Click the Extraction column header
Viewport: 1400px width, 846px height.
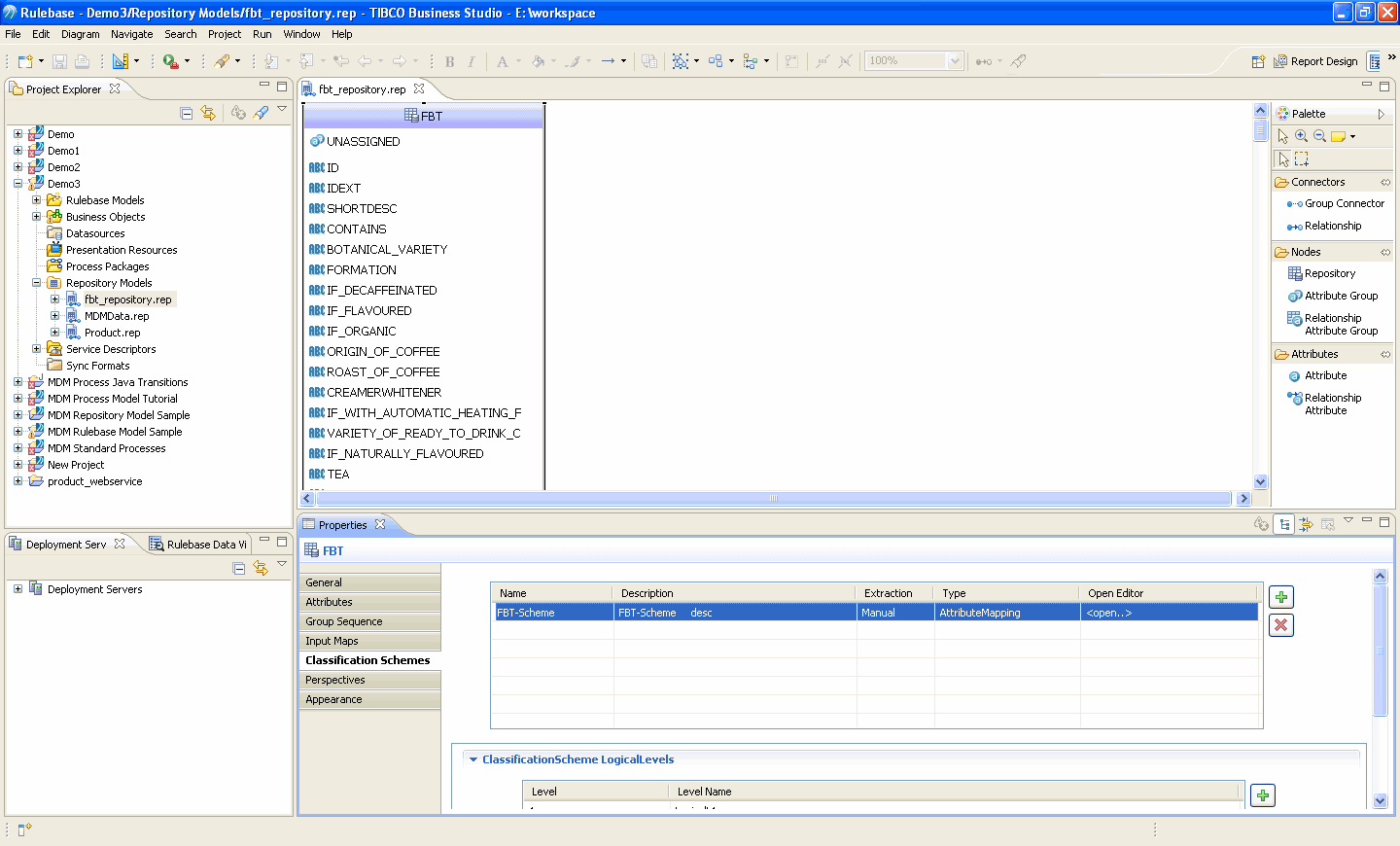click(x=893, y=593)
